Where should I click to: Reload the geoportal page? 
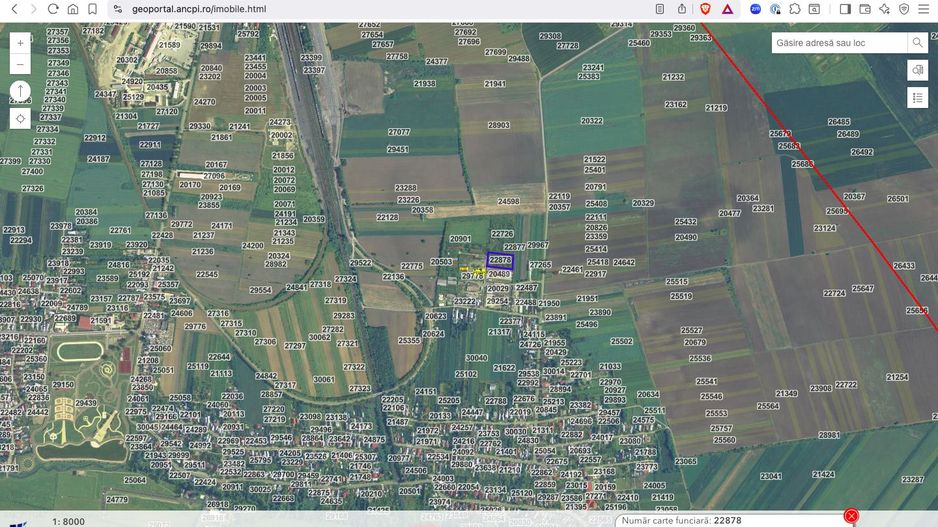click(x=53, y=9)
